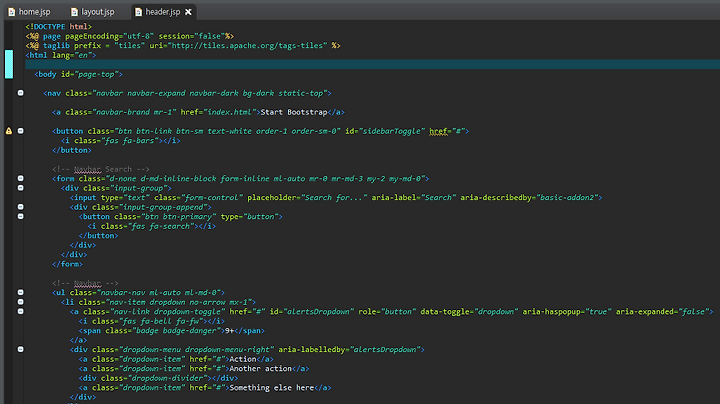Viewport: 720px width, 404px height.
Task: Click the fas fa-bell fa-fw line
Action: click(152, 321)
